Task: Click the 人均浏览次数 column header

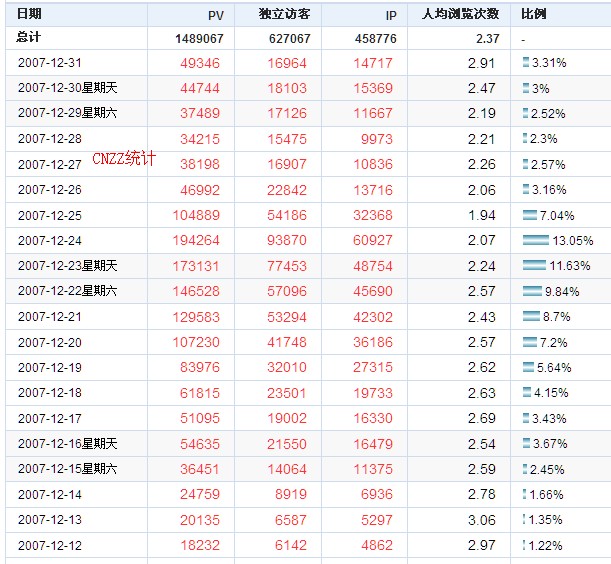Action: (x=460, y=14)
